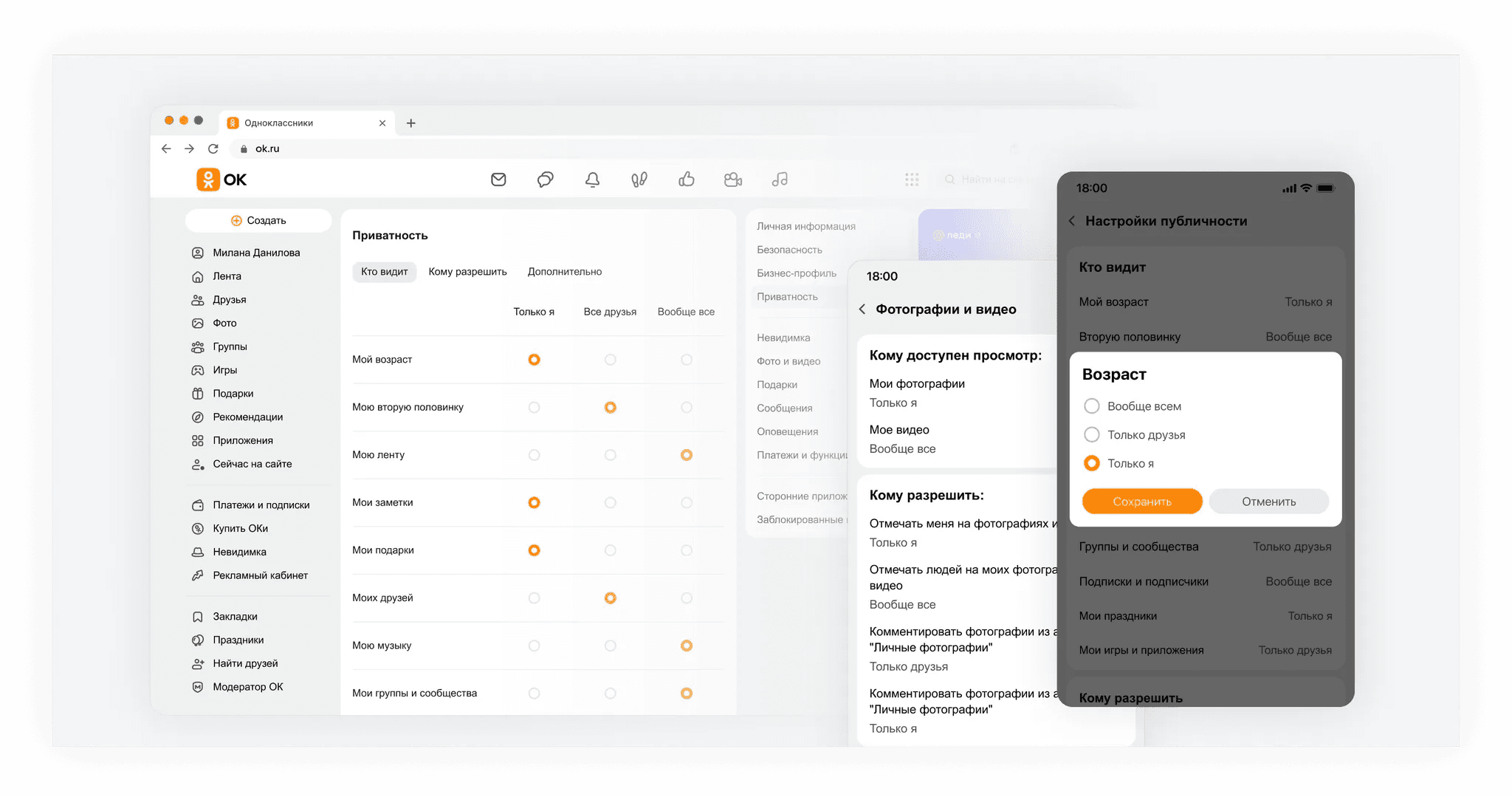Switch to the Кому разрешить tab

click(x=468, y=272)
